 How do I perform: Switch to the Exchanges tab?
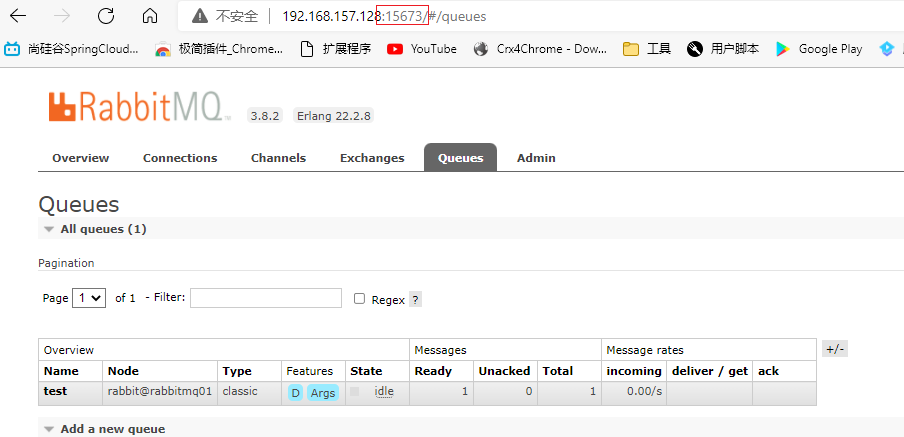pos(372,158)
